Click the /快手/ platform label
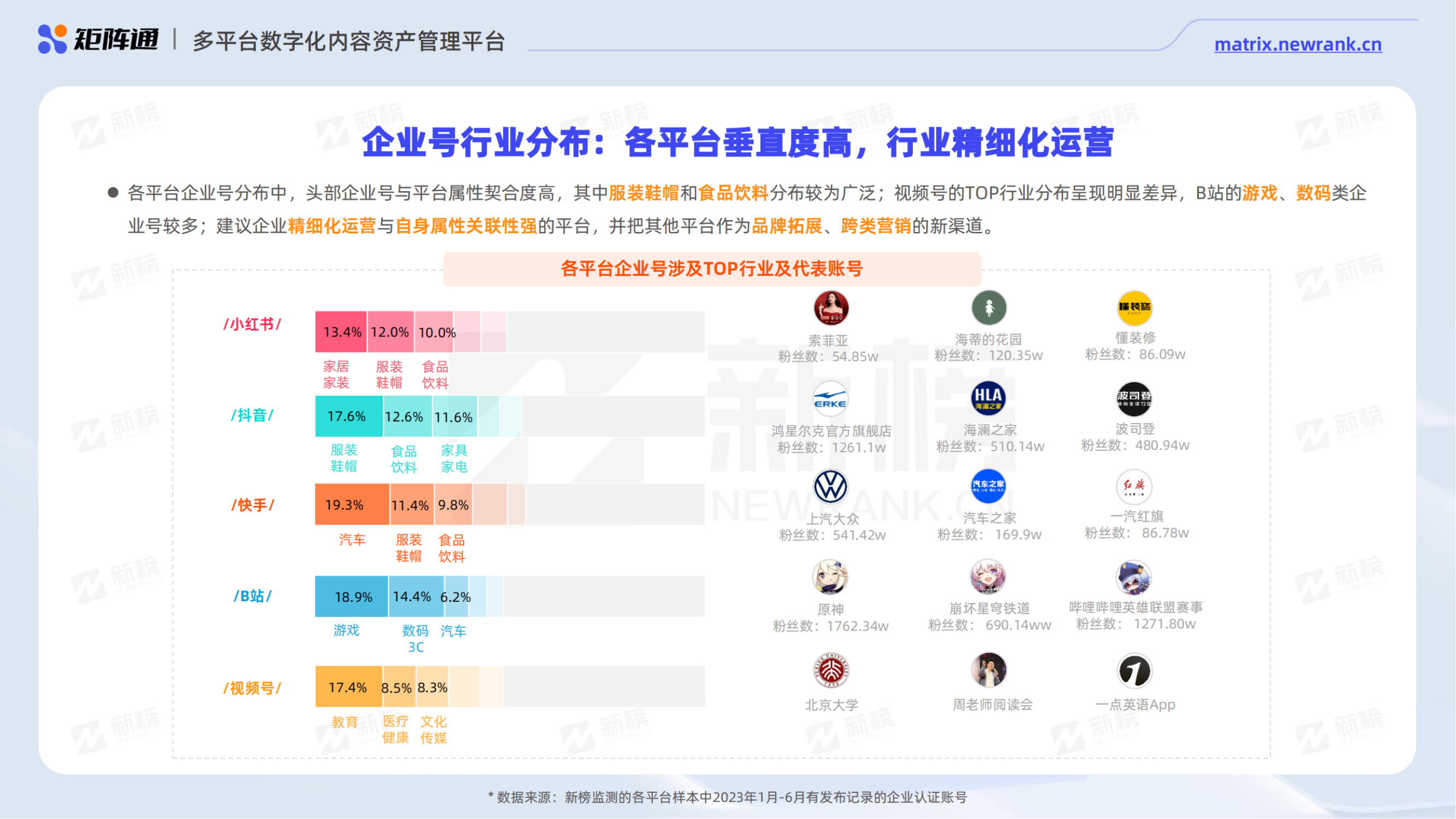The image size is (1456, 819). coord(252,505)
